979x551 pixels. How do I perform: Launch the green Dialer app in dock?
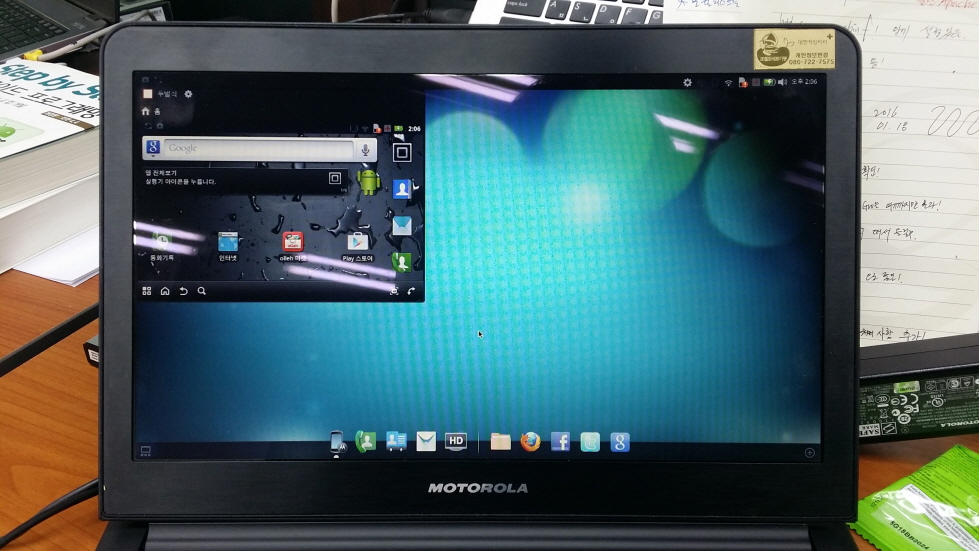365,442
